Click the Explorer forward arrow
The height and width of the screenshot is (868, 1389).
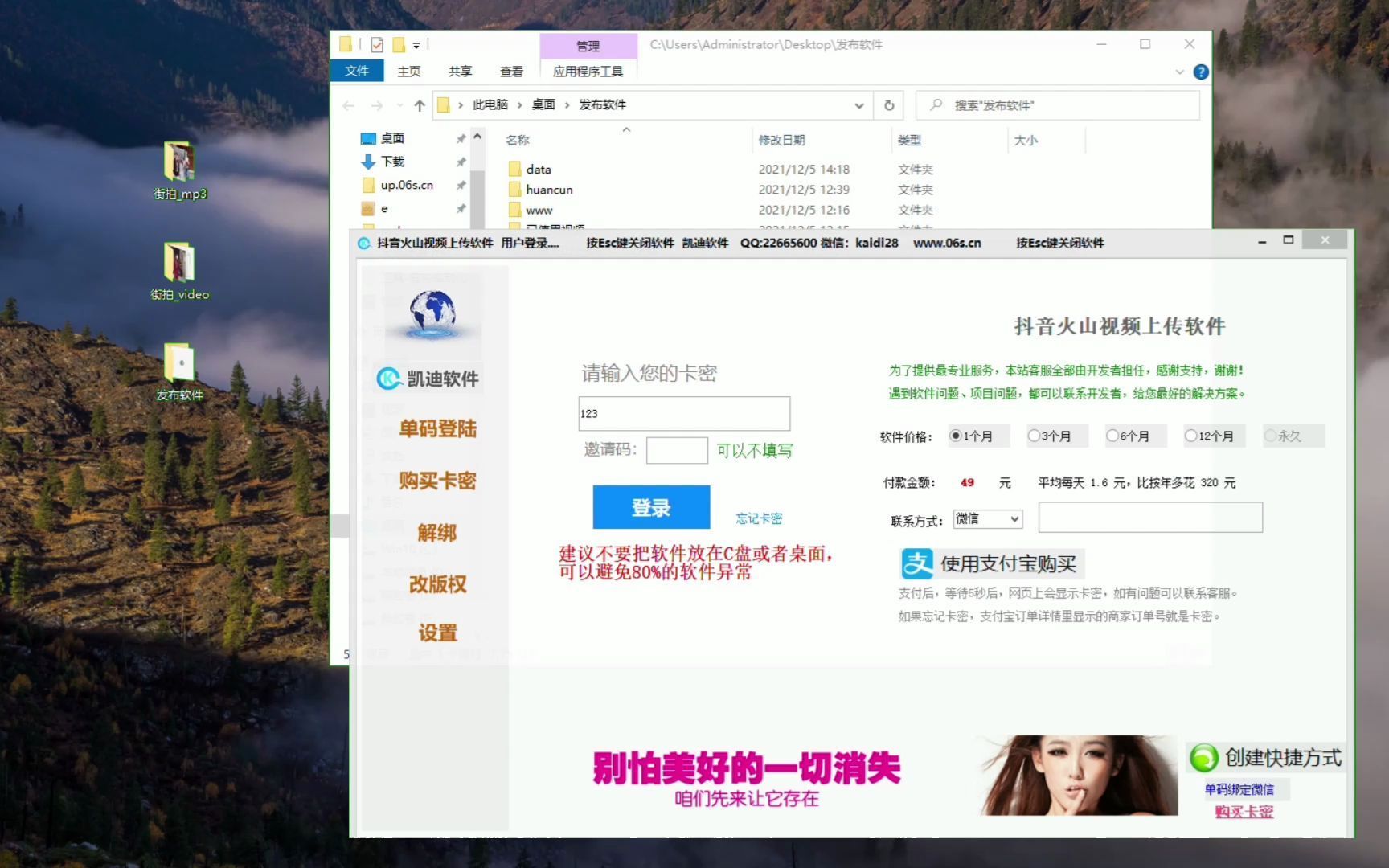point(377,105)
